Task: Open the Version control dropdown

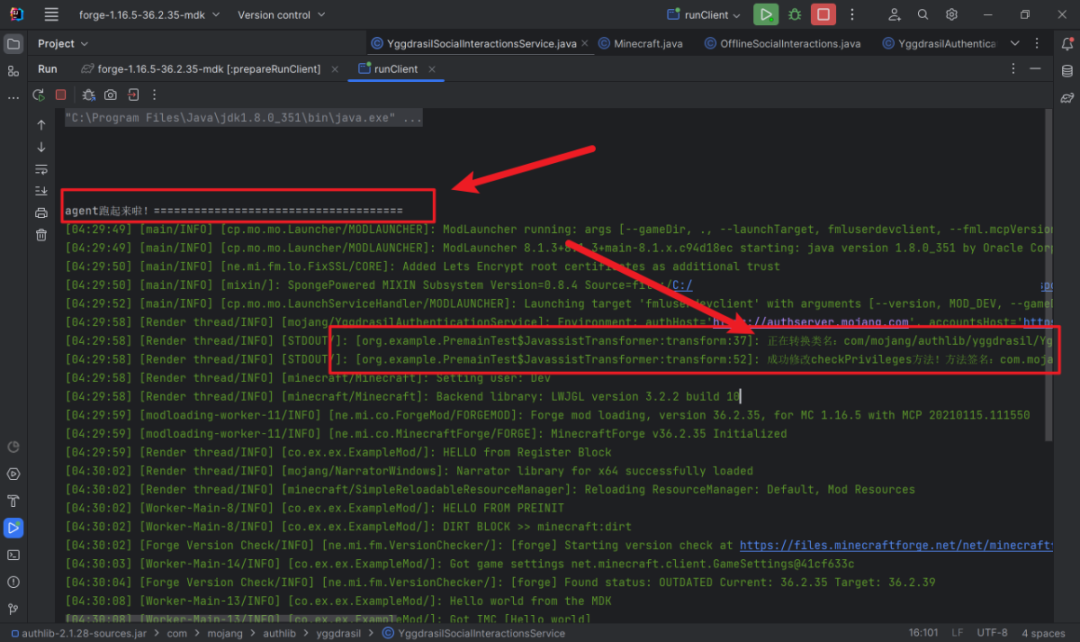Action: 281,14
